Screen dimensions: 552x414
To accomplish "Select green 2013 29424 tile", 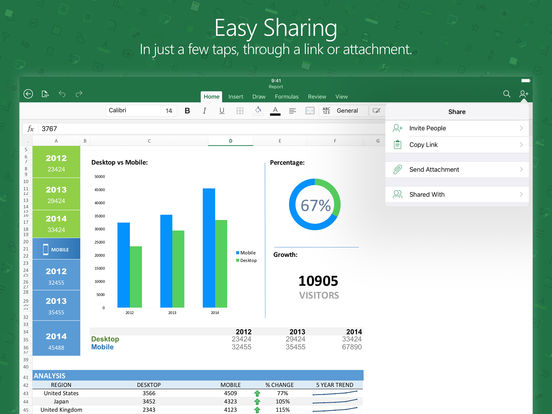I will 56,194.
